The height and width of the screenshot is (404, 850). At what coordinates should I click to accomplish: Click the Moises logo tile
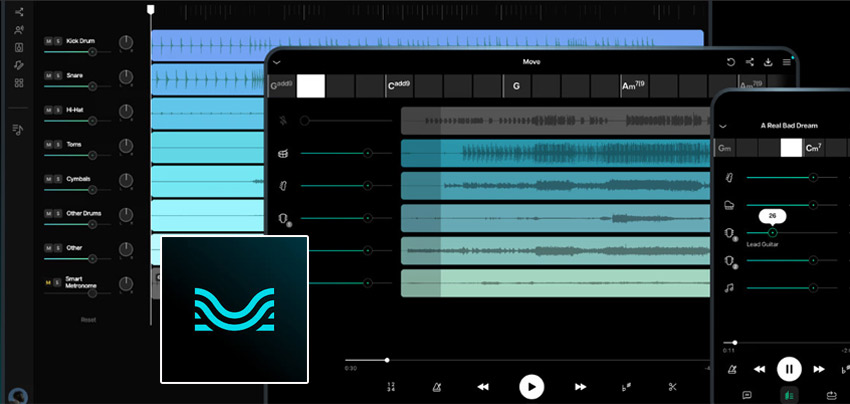click(x=235, y=309)
